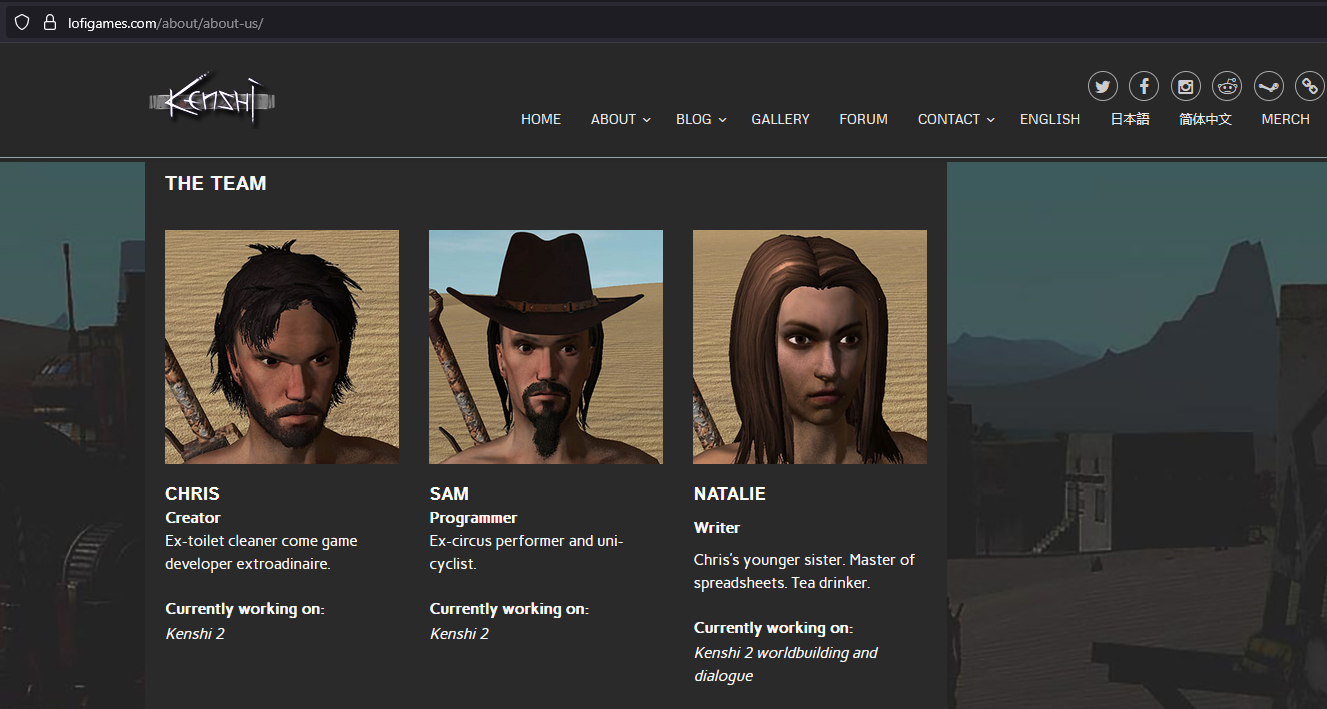This screenshot has width=1327, height=709.
Task: Open the ABOUT menu item
Action: [x=613, y=119]
